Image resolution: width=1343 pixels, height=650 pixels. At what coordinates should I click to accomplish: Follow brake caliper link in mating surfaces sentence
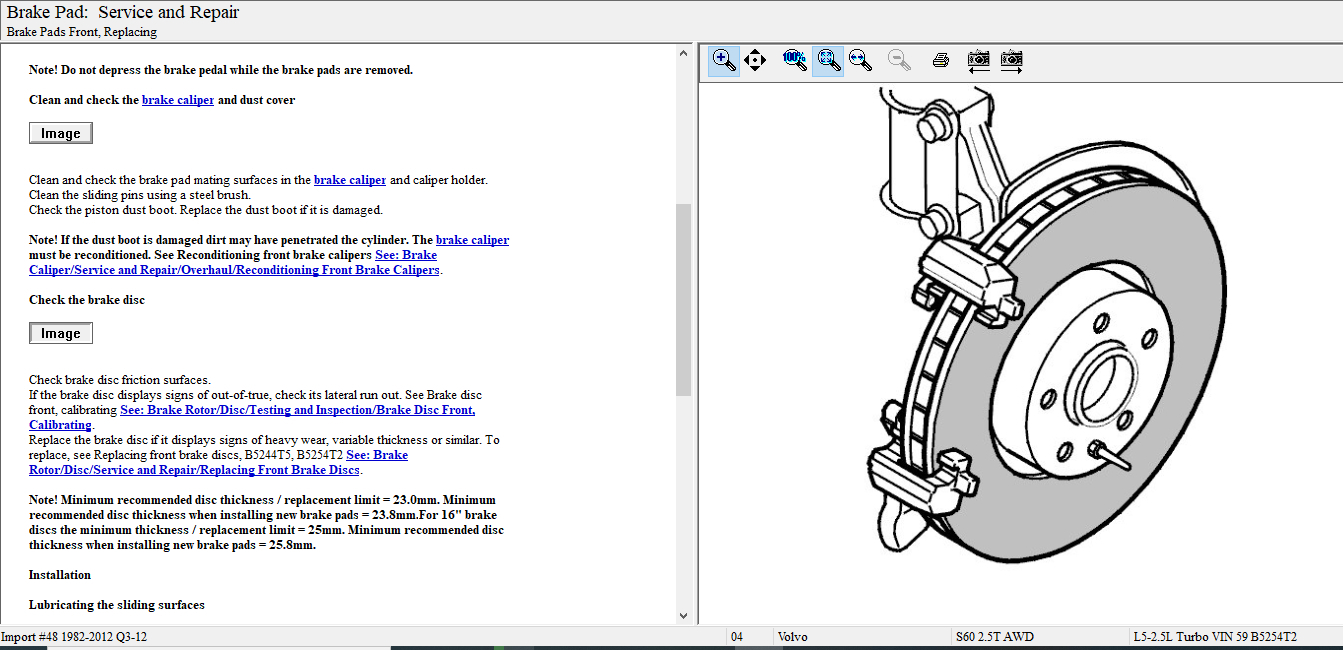coord(349,180)
